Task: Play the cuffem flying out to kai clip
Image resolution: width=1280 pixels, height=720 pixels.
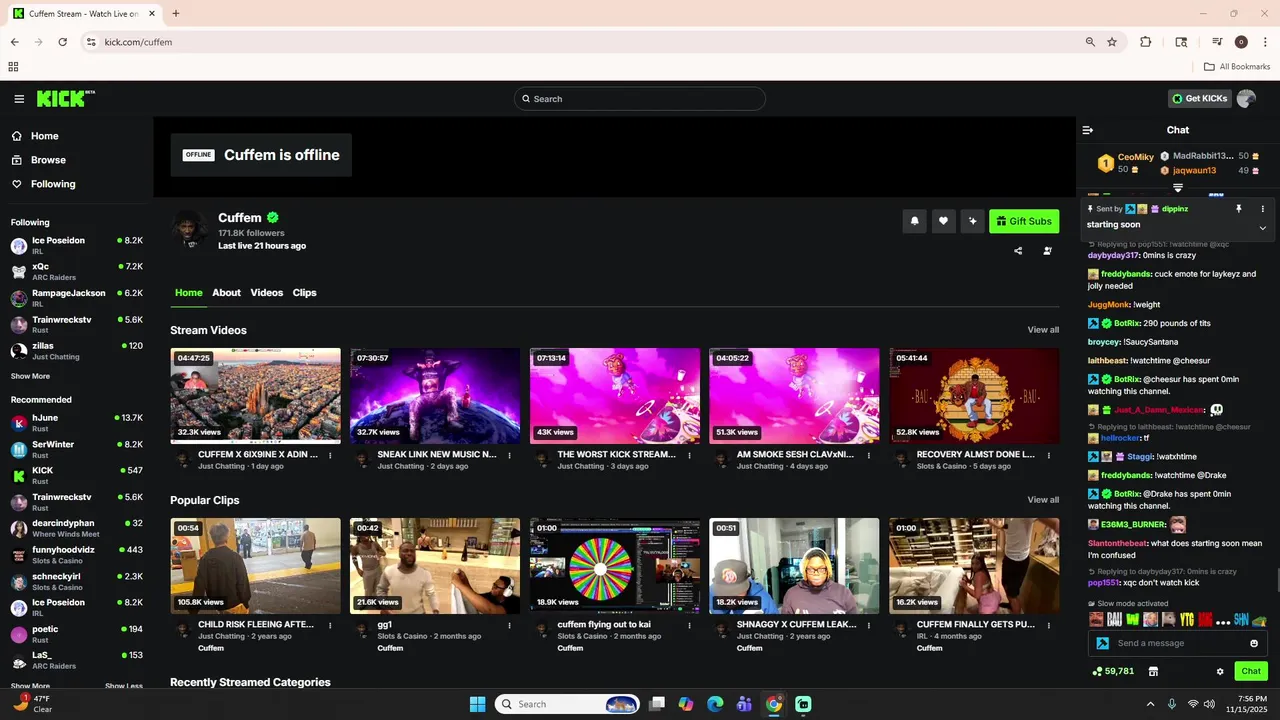Action: pyautogui.click(x=615, y=566)
